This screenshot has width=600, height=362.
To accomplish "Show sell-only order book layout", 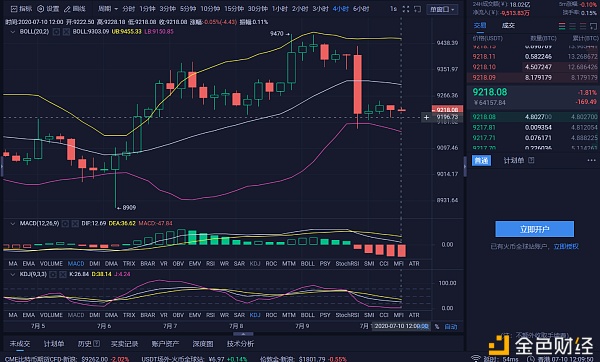I will [x=583, y=26].
